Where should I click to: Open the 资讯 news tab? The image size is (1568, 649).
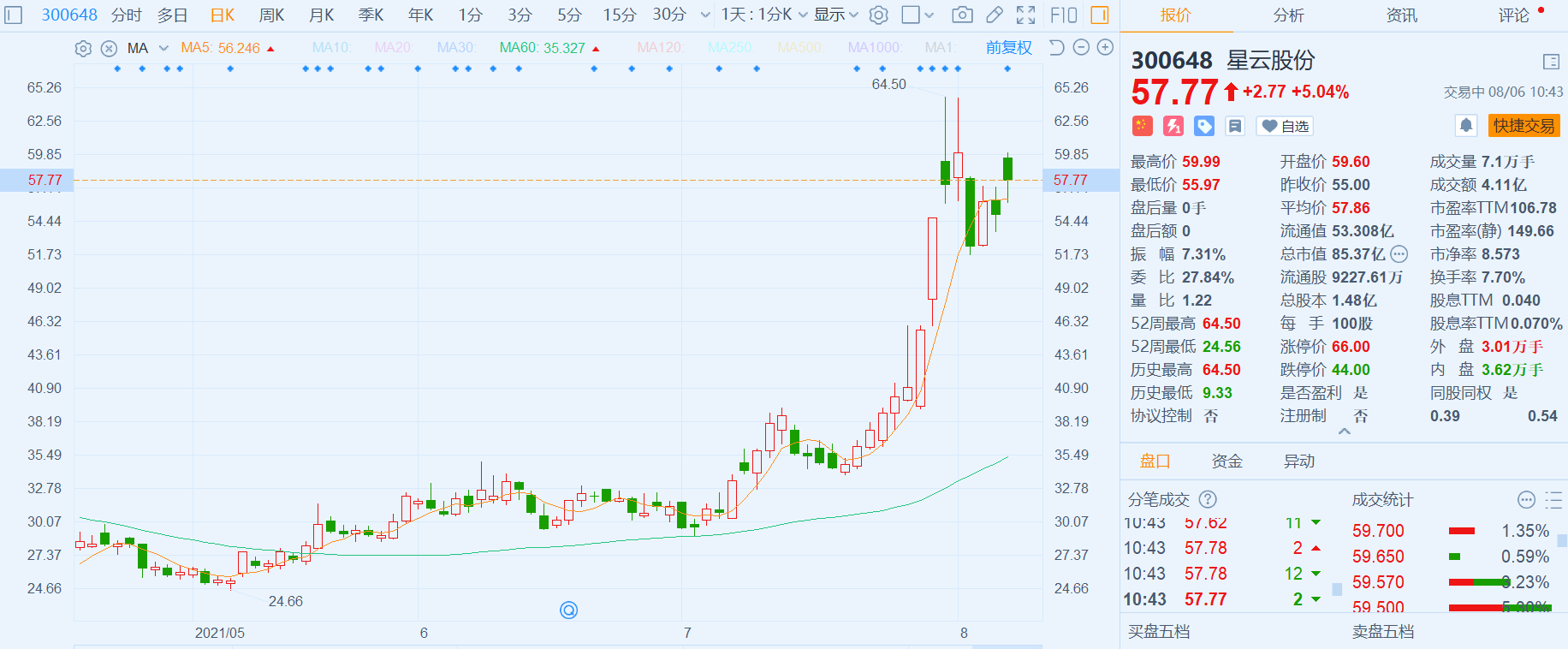pyautogui.click(x=1401, y=15)
